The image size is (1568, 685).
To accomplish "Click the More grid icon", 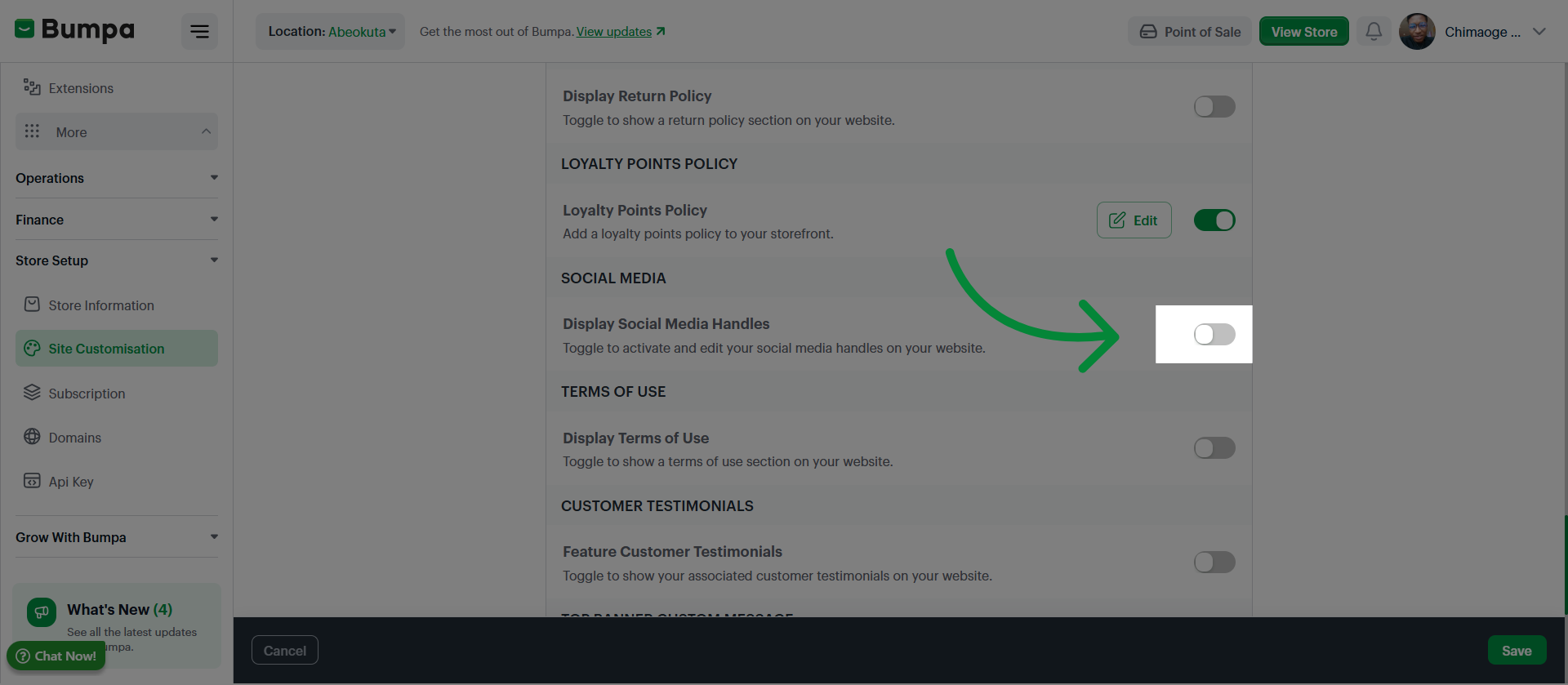I will coord(32,131).
